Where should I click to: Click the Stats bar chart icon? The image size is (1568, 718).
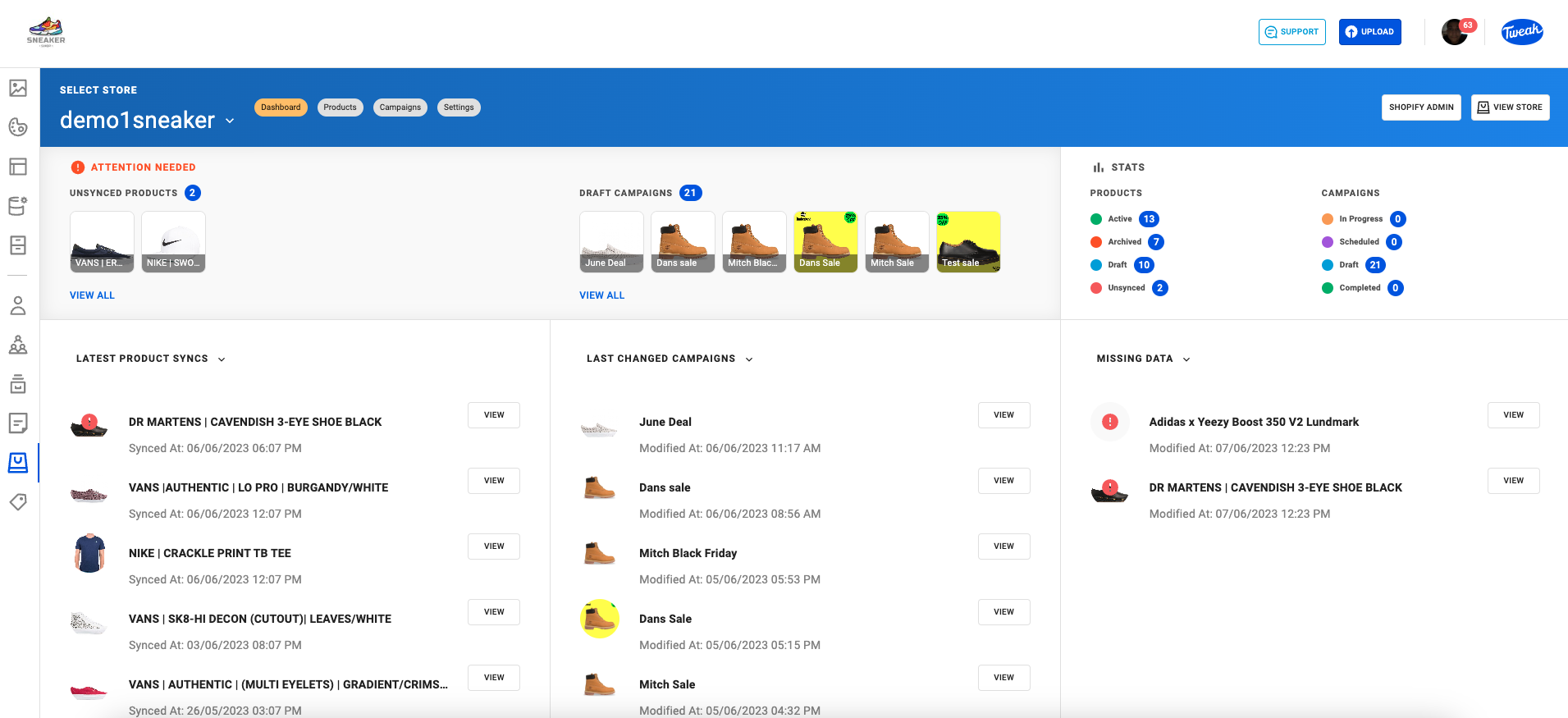coord(1098,167)
